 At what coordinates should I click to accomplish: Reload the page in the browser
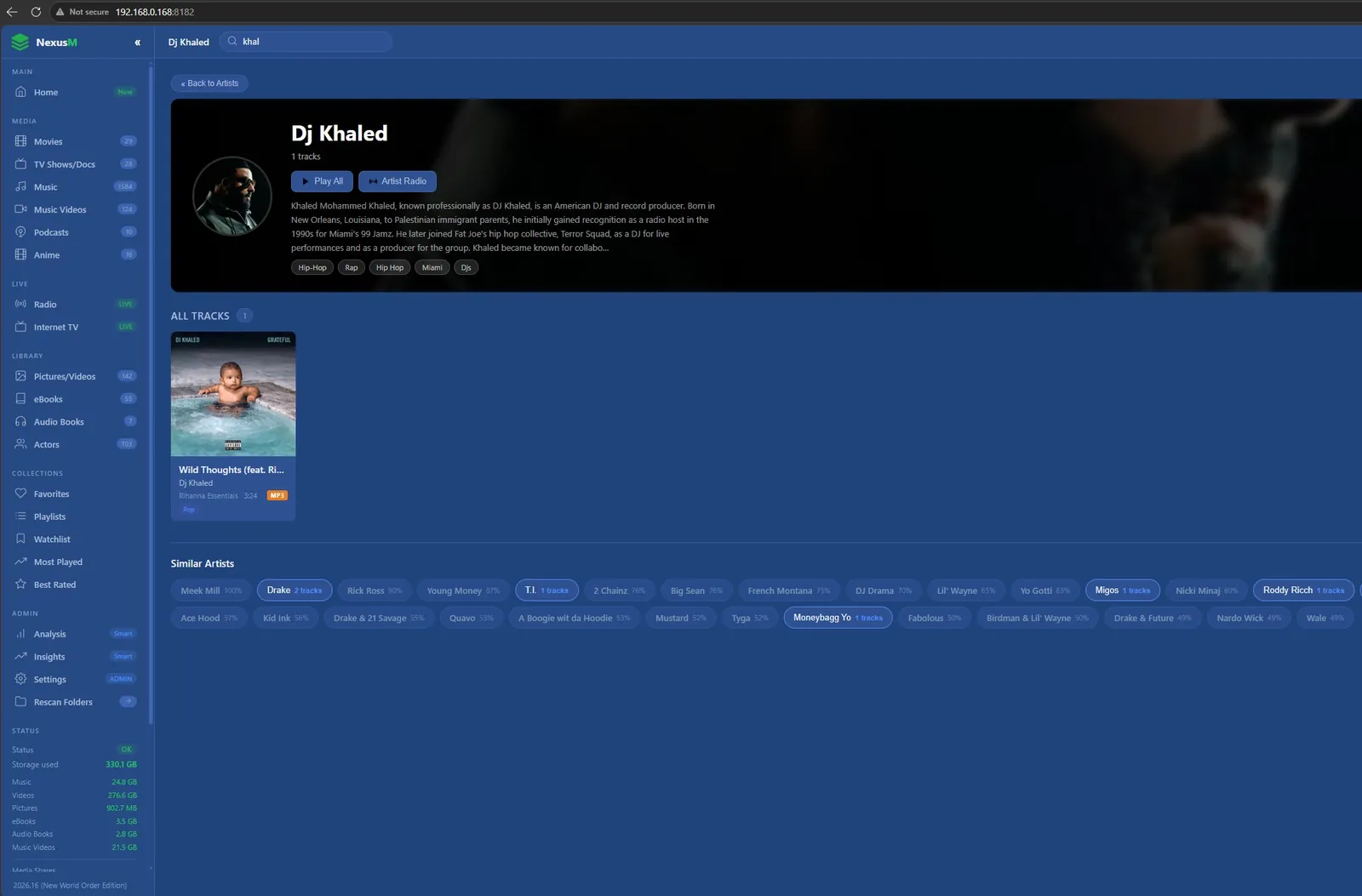tap(36, 12)
